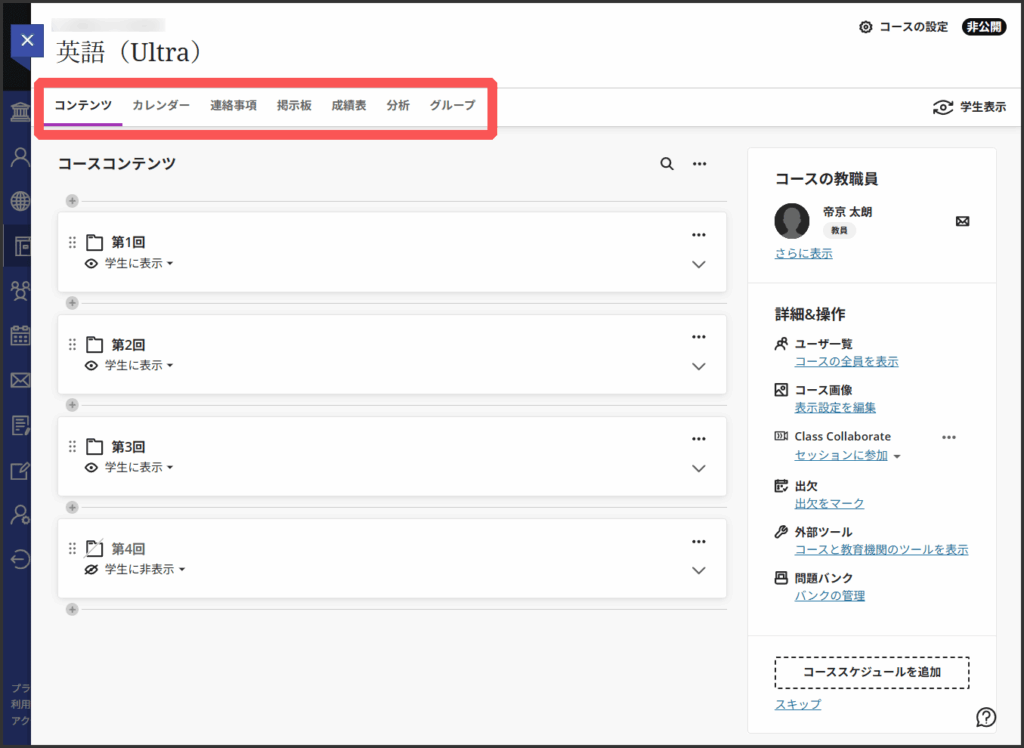Click the コーススケジュールを追加 button
The height and width of the screenshot is (748, 1024).
coord(872,672)
